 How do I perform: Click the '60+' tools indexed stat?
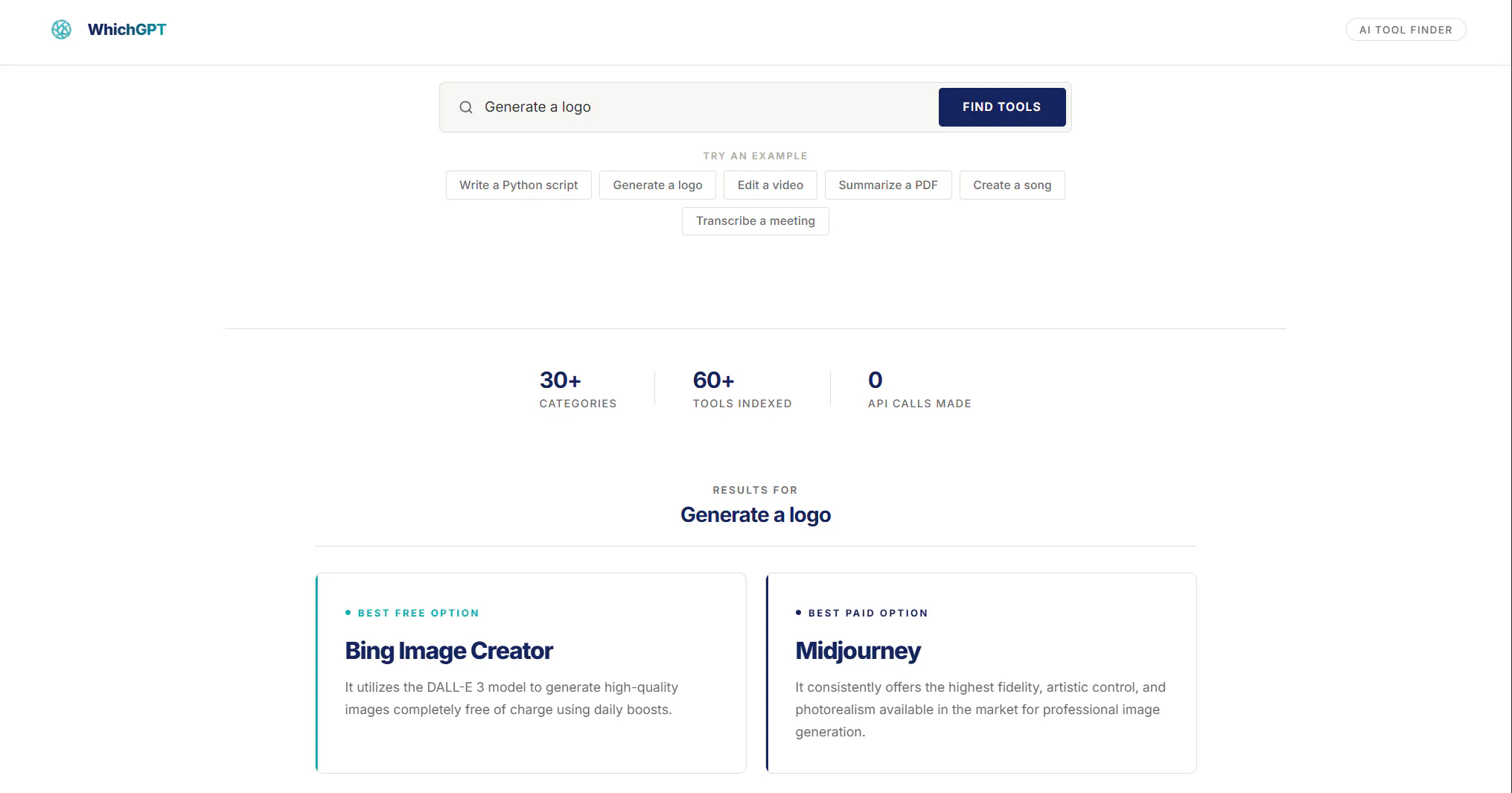point(713,380)
